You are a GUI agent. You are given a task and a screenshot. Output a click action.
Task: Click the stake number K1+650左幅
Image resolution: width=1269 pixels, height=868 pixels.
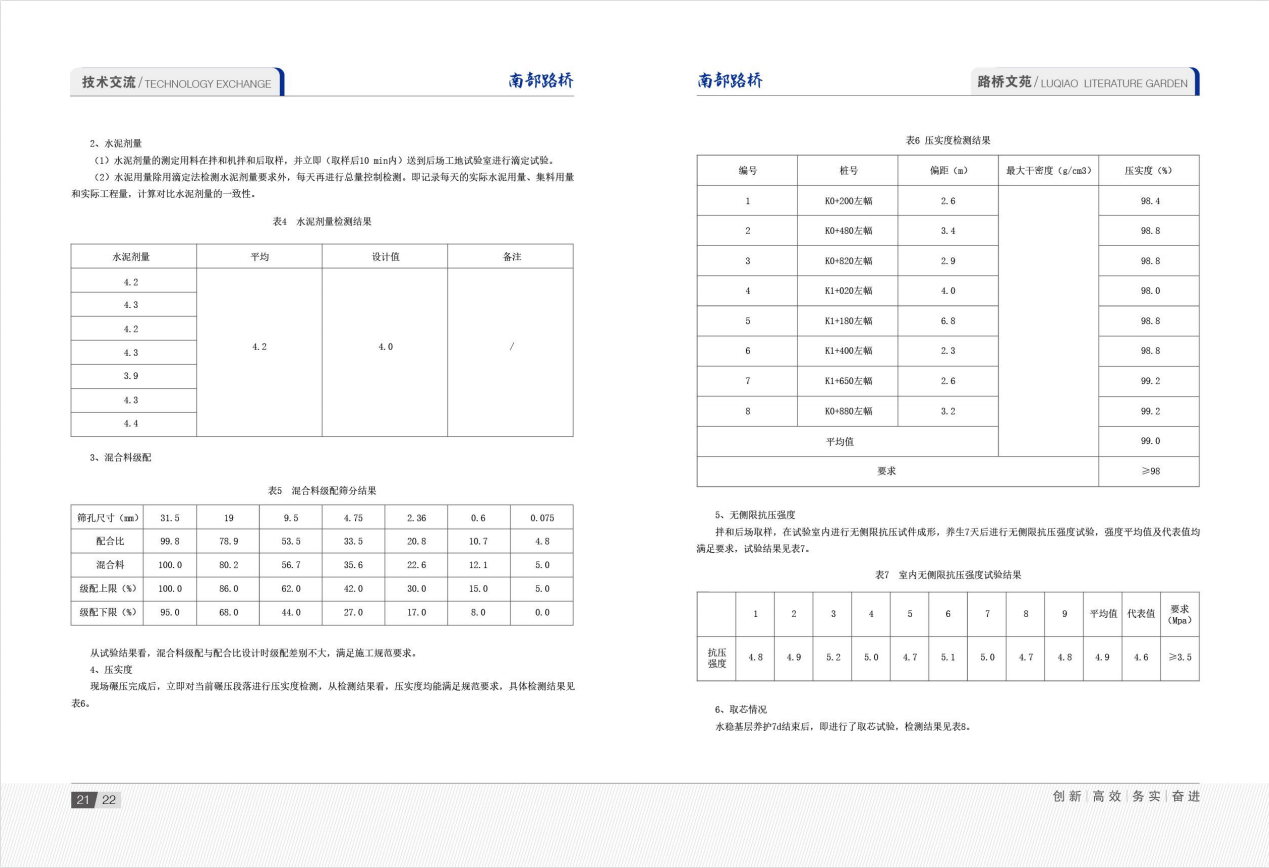(x=848, y=381)
